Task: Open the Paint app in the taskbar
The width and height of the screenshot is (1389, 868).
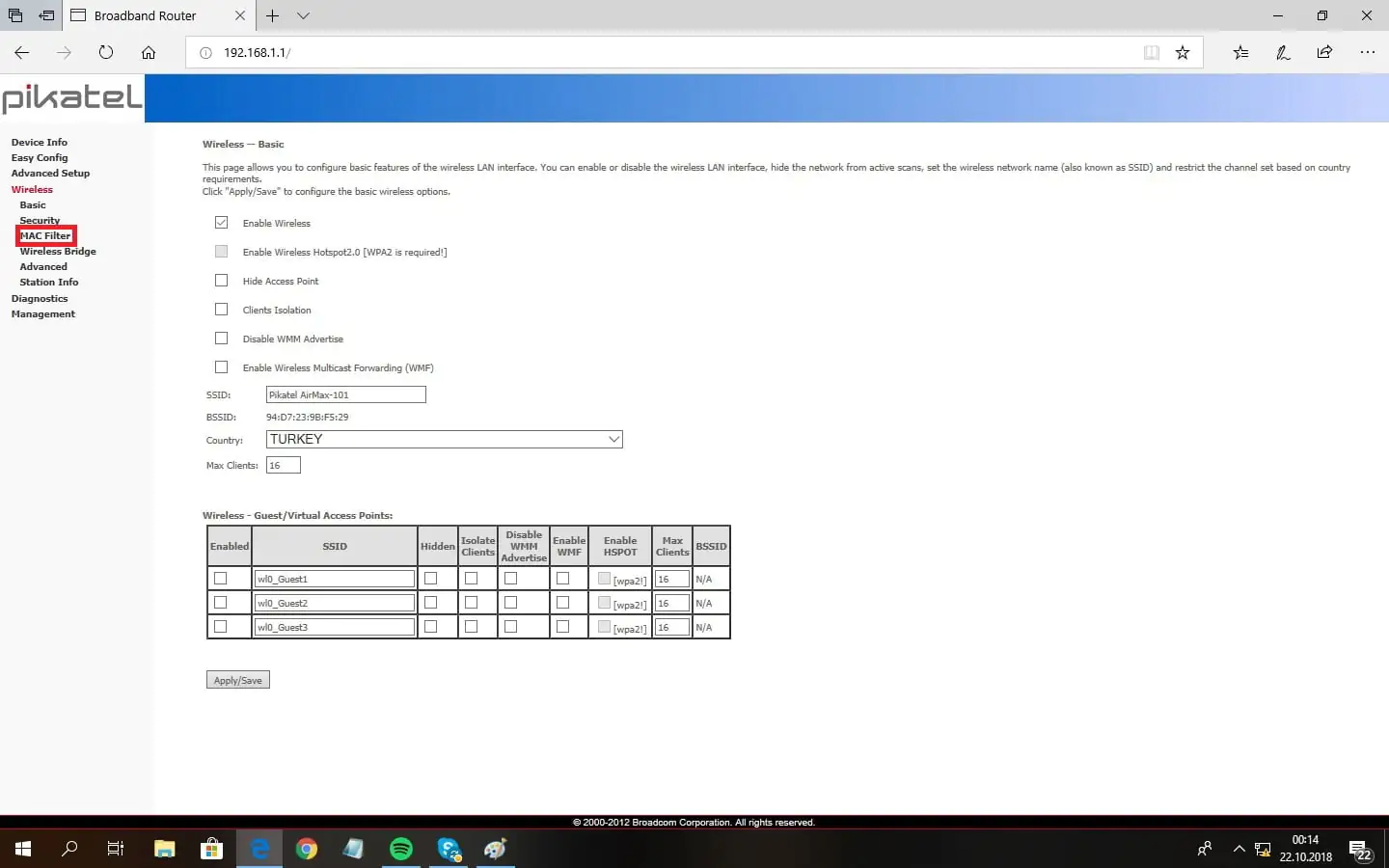Action: 496,849
